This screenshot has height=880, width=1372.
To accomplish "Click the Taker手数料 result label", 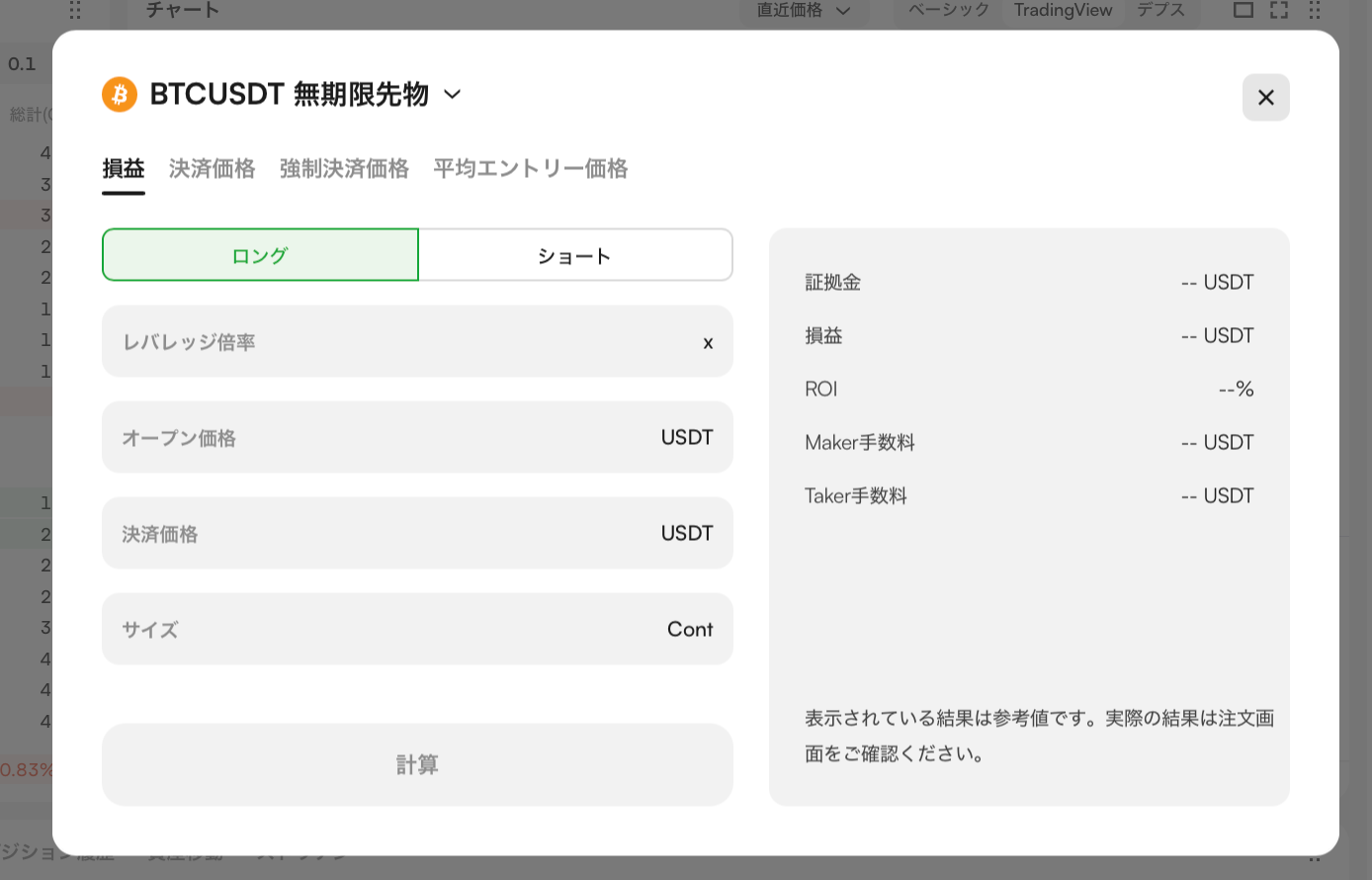I will tap(856, 496).
